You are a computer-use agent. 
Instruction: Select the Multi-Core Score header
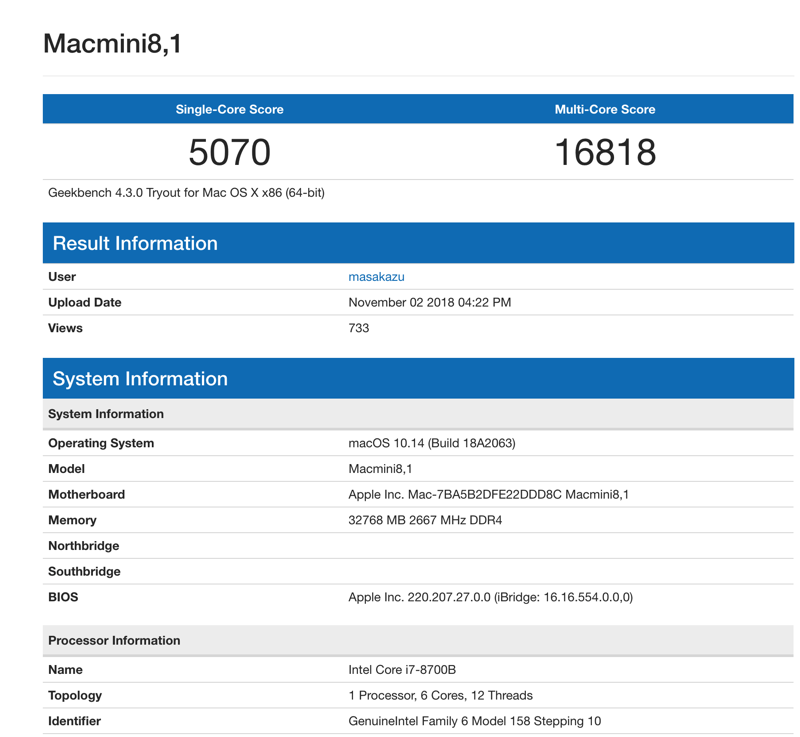pyautogui.click(x=605, y=109)
